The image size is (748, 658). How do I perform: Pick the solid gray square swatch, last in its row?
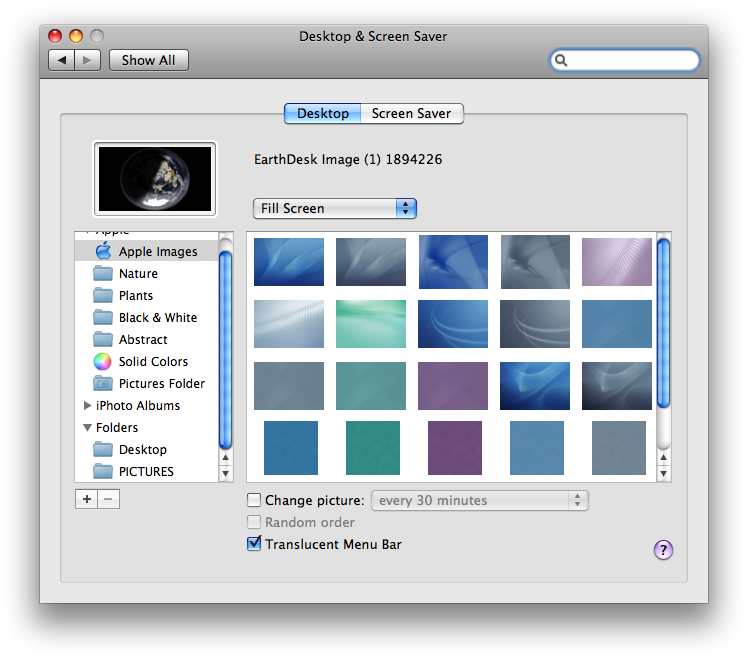pyautogui.click(x=619, y=448)
